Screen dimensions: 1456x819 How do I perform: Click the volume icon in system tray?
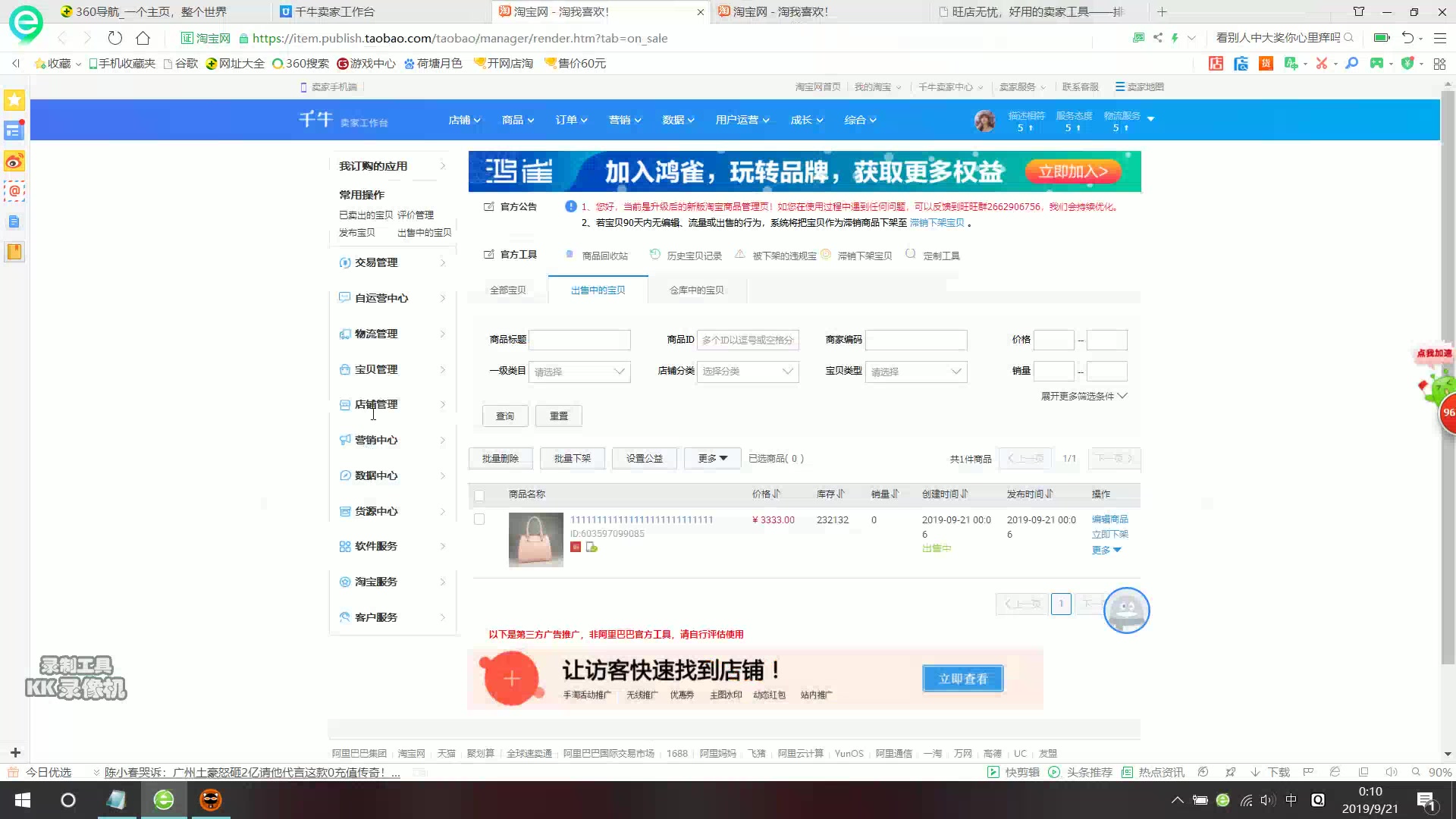(1267, 800)
